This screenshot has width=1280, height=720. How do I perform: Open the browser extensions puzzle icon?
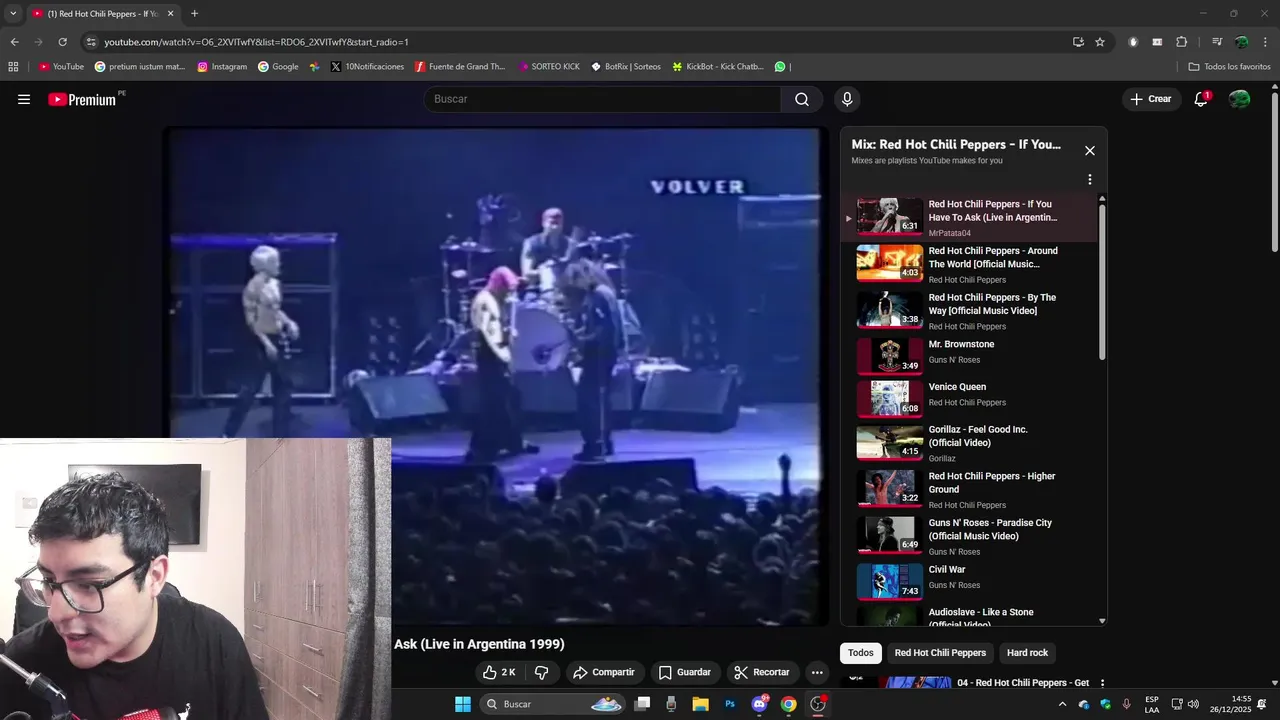(1181, 42)
